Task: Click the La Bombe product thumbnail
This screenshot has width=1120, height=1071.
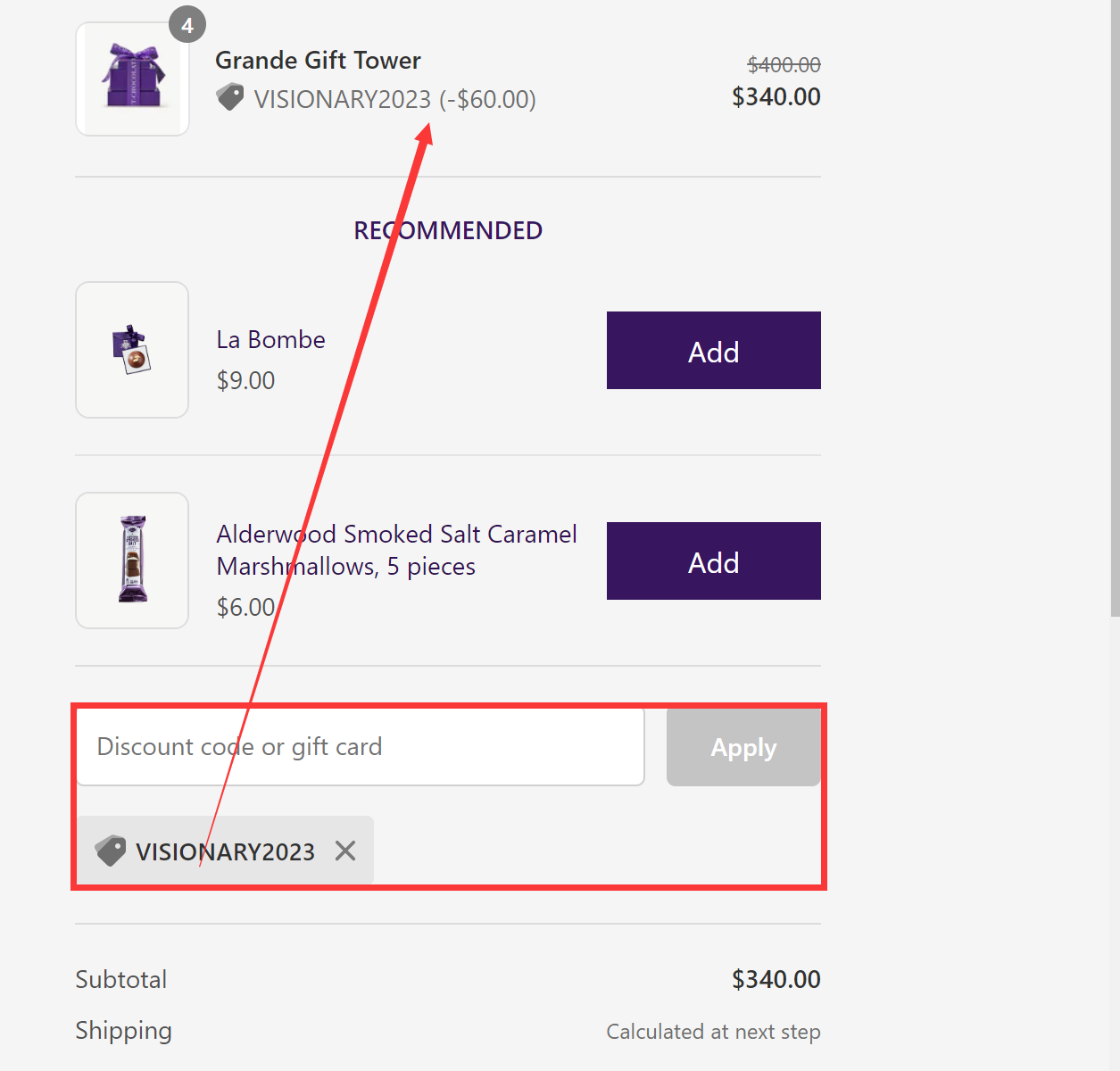Action: pos(132,350)
